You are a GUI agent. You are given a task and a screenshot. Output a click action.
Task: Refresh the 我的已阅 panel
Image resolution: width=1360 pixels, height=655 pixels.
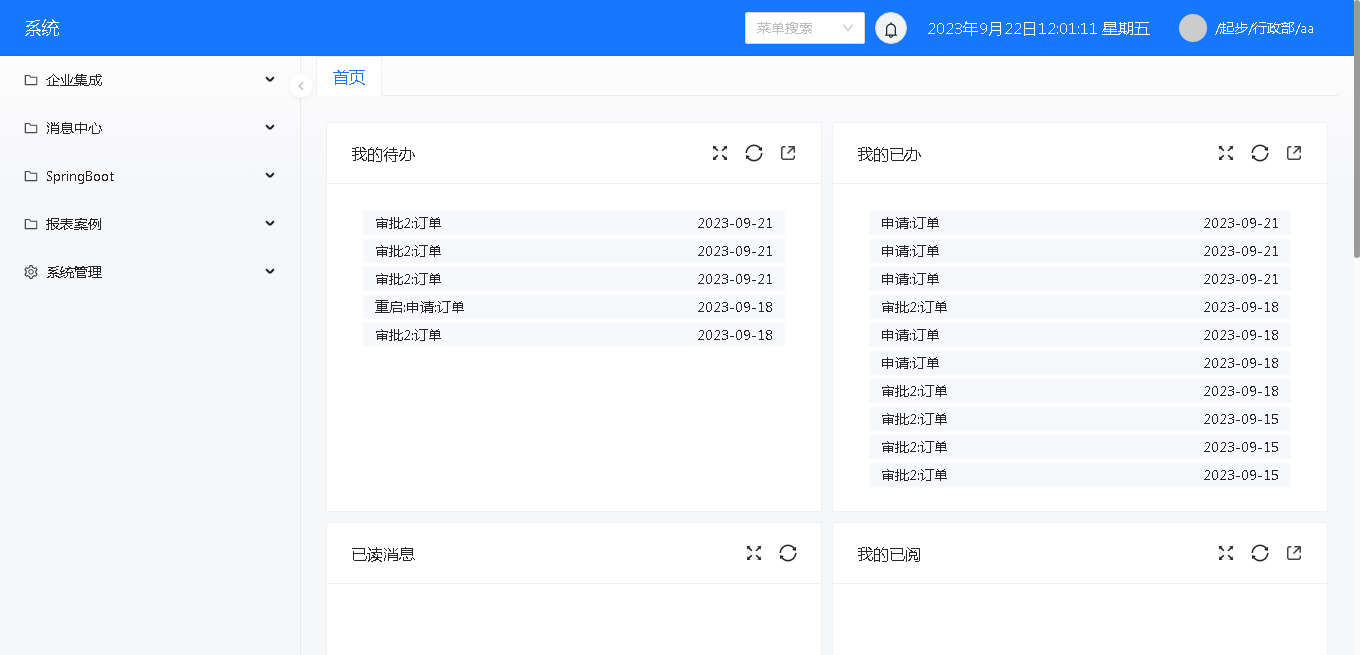[1260, 553]
